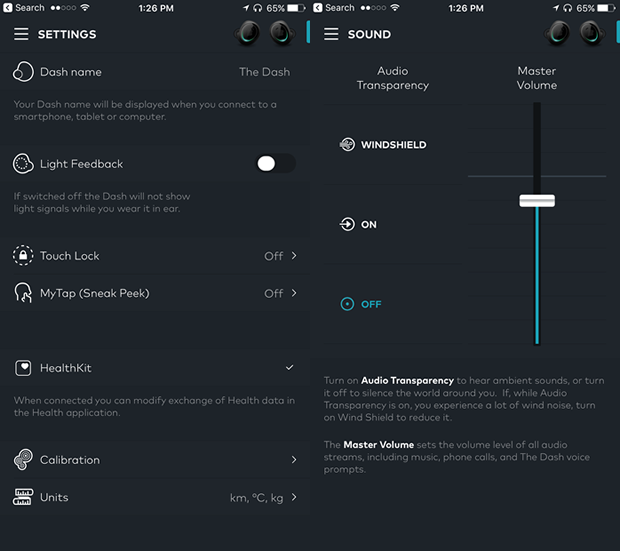Select Audio Transparency ON option

[x=359, y=225]
